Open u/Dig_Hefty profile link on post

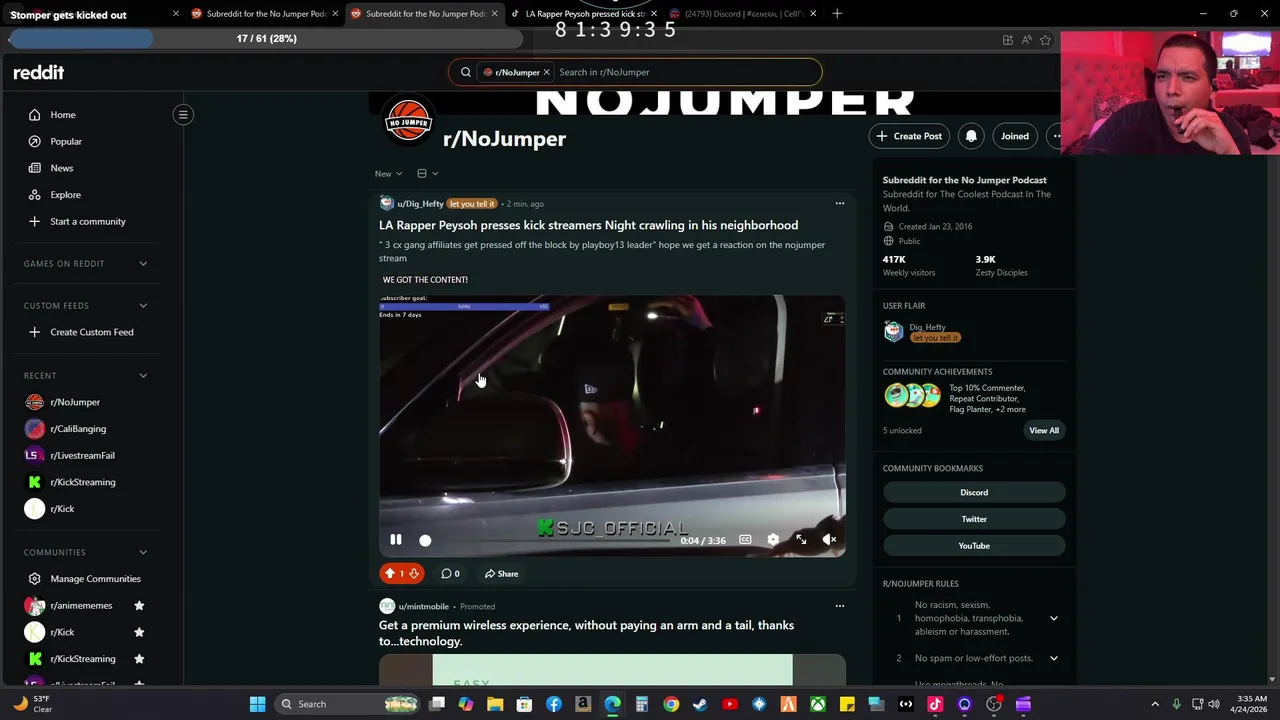click(x=420, y=204)
